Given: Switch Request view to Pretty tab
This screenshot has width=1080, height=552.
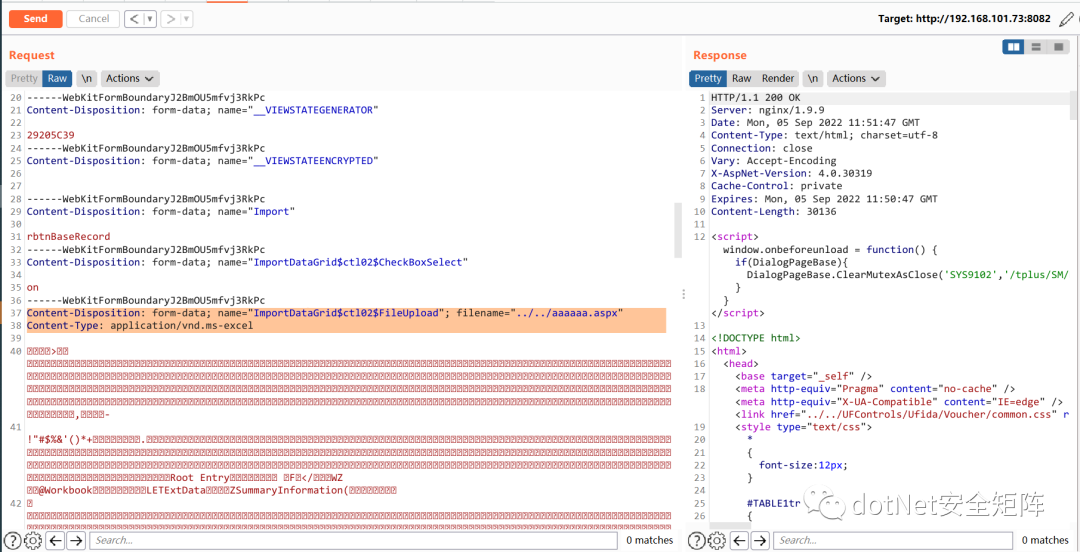Looking at the screenshot, I should tap(24, 79).
